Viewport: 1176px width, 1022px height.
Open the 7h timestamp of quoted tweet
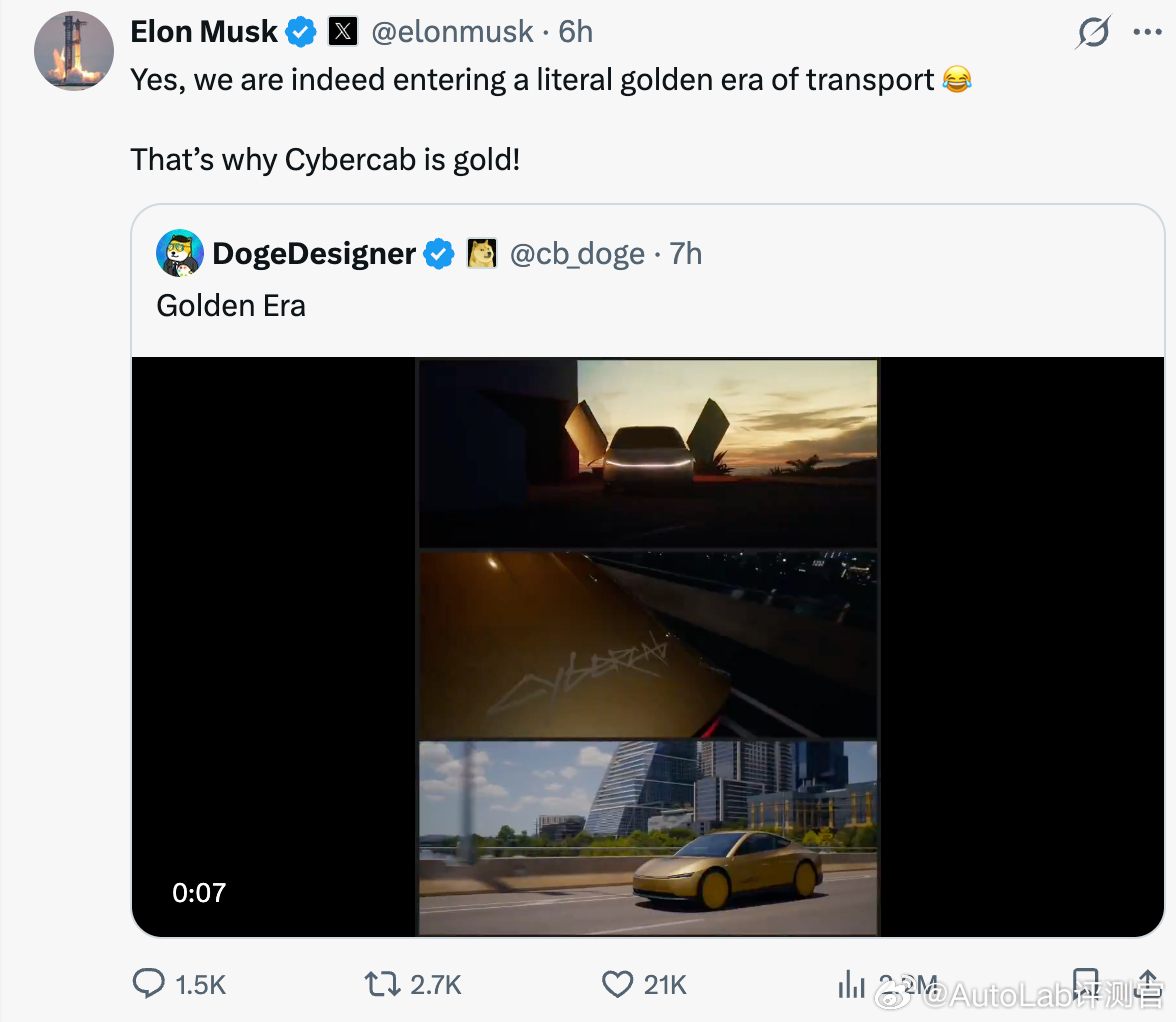tap(686, 254)
